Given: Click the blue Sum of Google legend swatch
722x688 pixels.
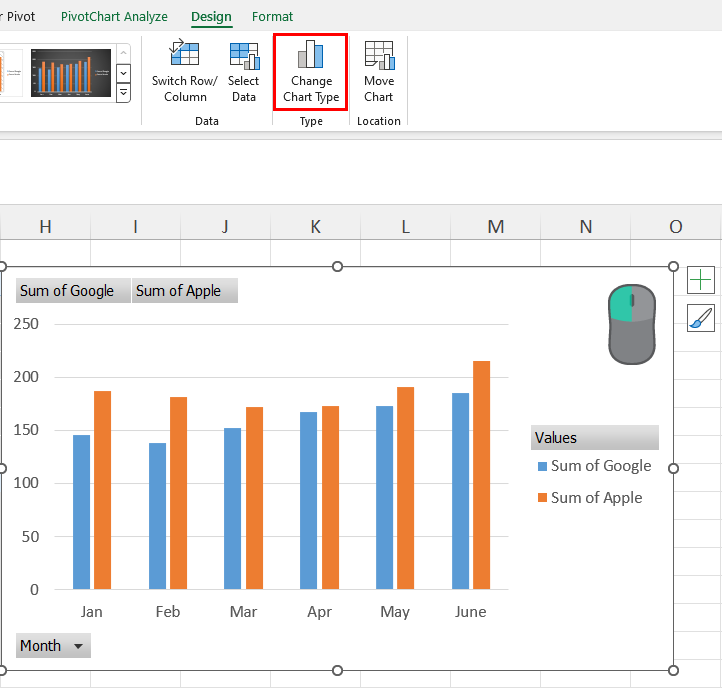Looking at the screenshot, I should click(542, 466).
